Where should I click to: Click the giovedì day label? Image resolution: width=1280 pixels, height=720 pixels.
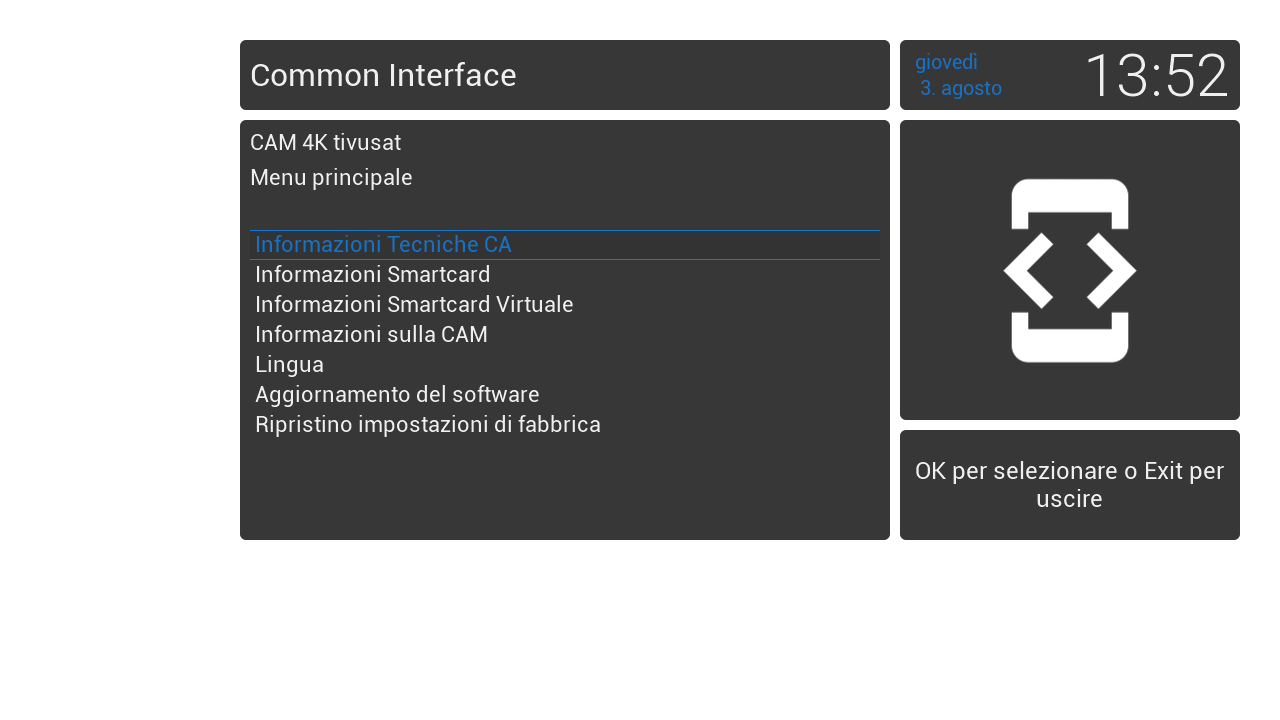coord(946,62)
